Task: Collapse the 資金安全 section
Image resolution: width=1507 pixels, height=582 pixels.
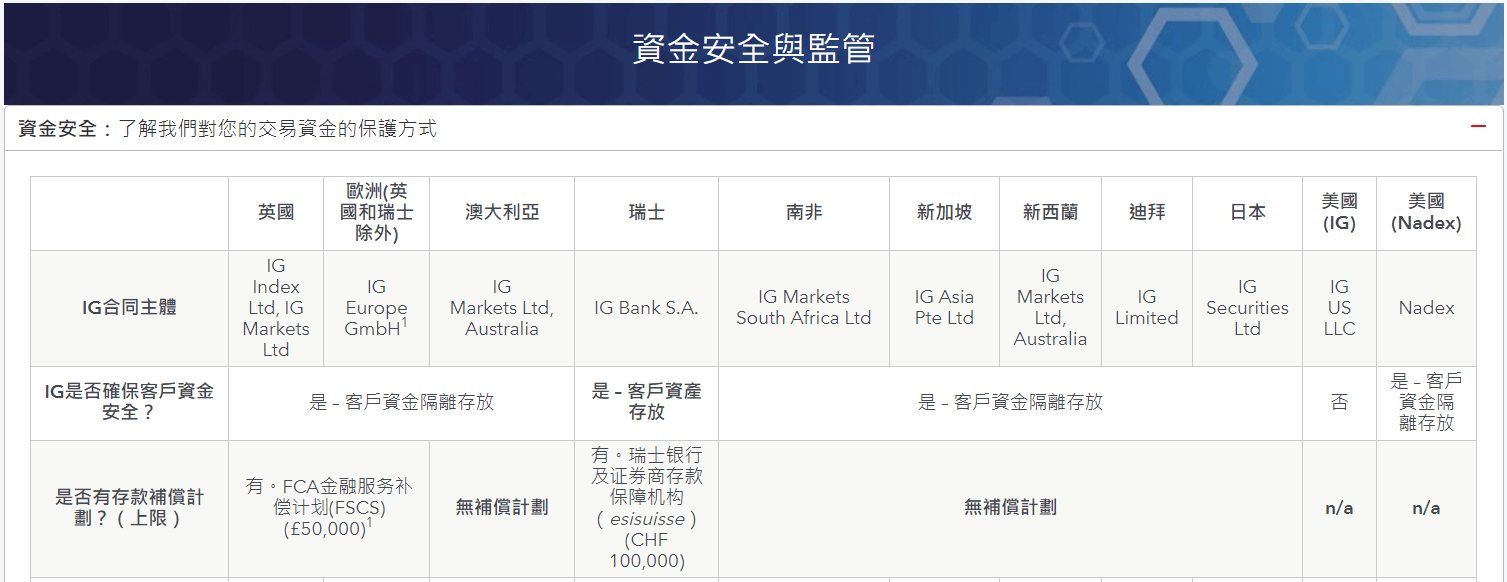Action: (1477, 127)
